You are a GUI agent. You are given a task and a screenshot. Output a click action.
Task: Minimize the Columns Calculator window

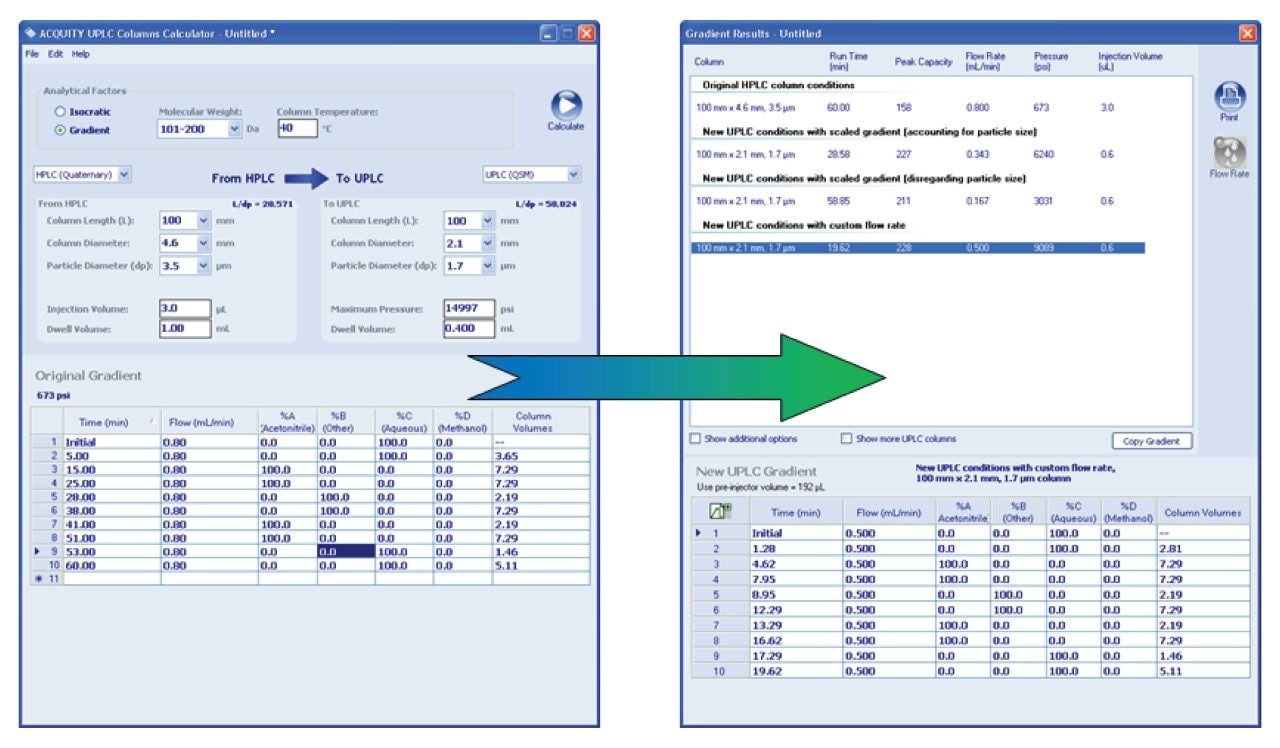(x=549, y=33)
